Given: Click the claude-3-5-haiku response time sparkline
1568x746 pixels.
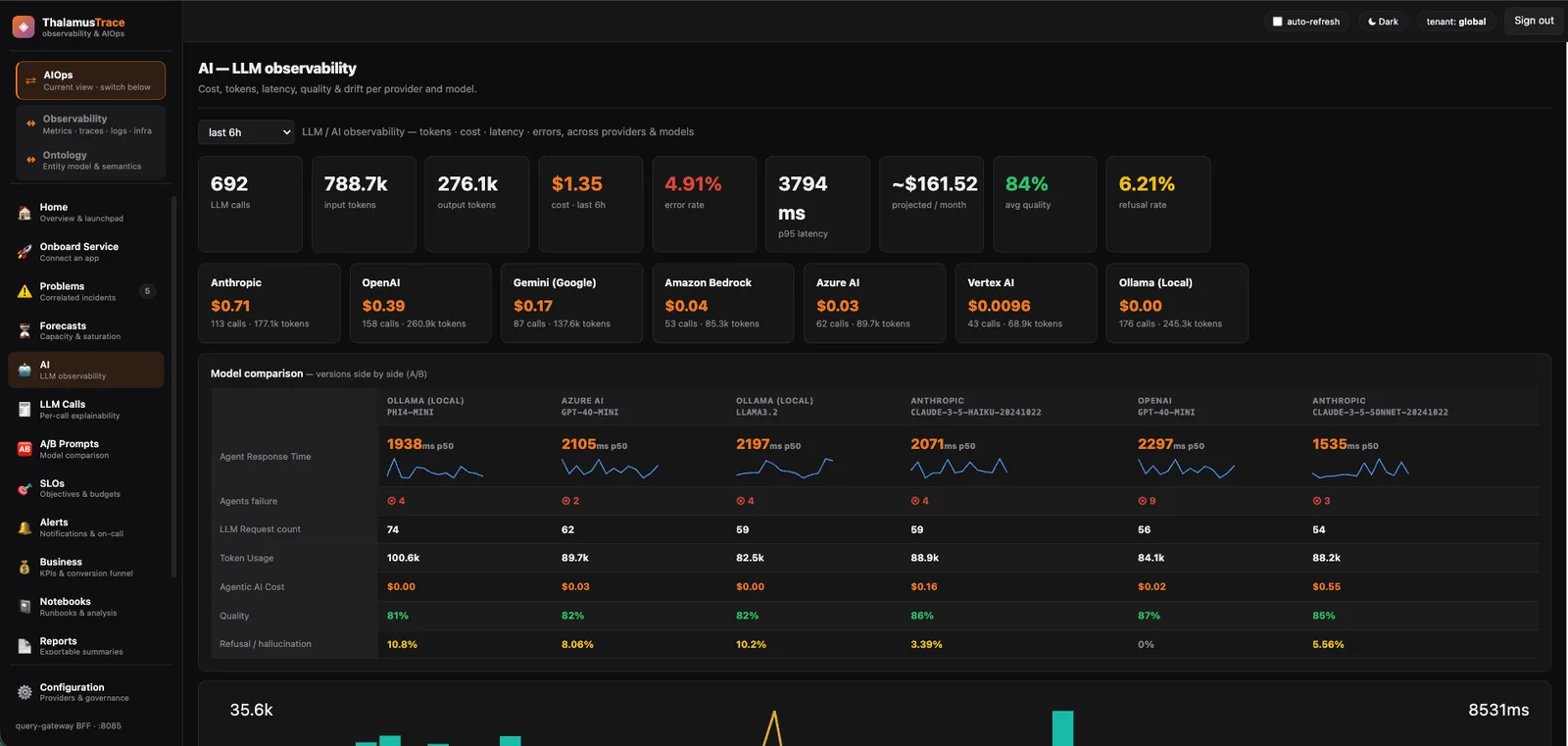Looking at the screenshot, I should click(x=959, y=469).
